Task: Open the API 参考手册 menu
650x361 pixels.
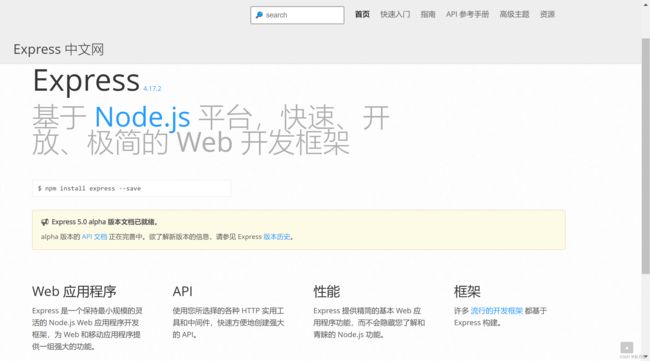Action: pyautogui.click(x=467, y=15)
